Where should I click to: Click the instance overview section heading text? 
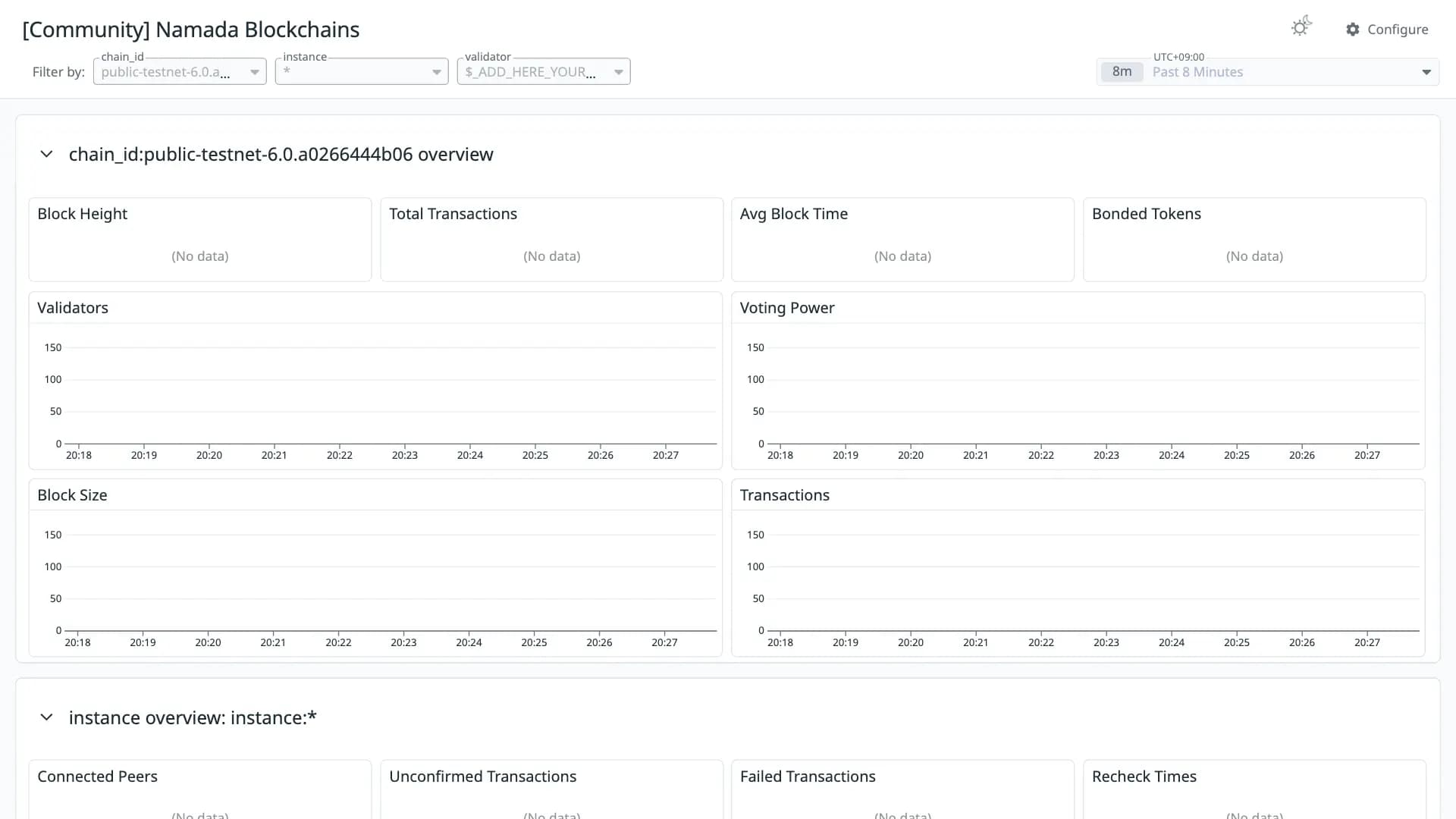tap(193, 718)
